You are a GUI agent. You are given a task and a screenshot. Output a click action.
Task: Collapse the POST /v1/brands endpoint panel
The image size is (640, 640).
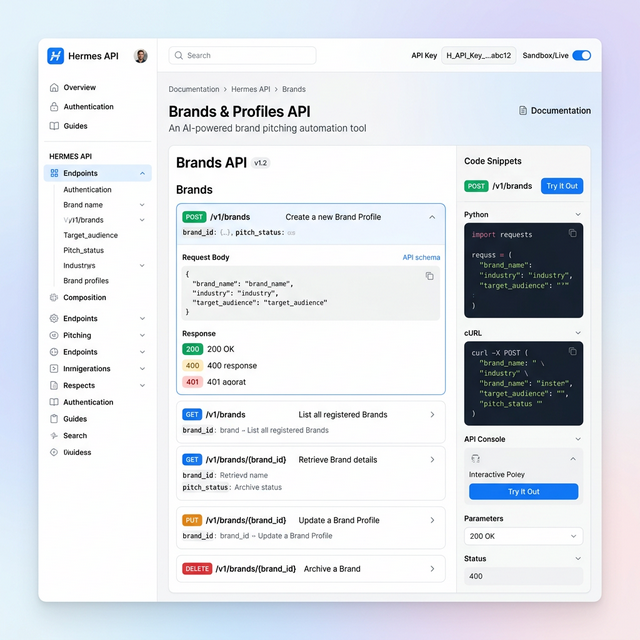(432, 217)
